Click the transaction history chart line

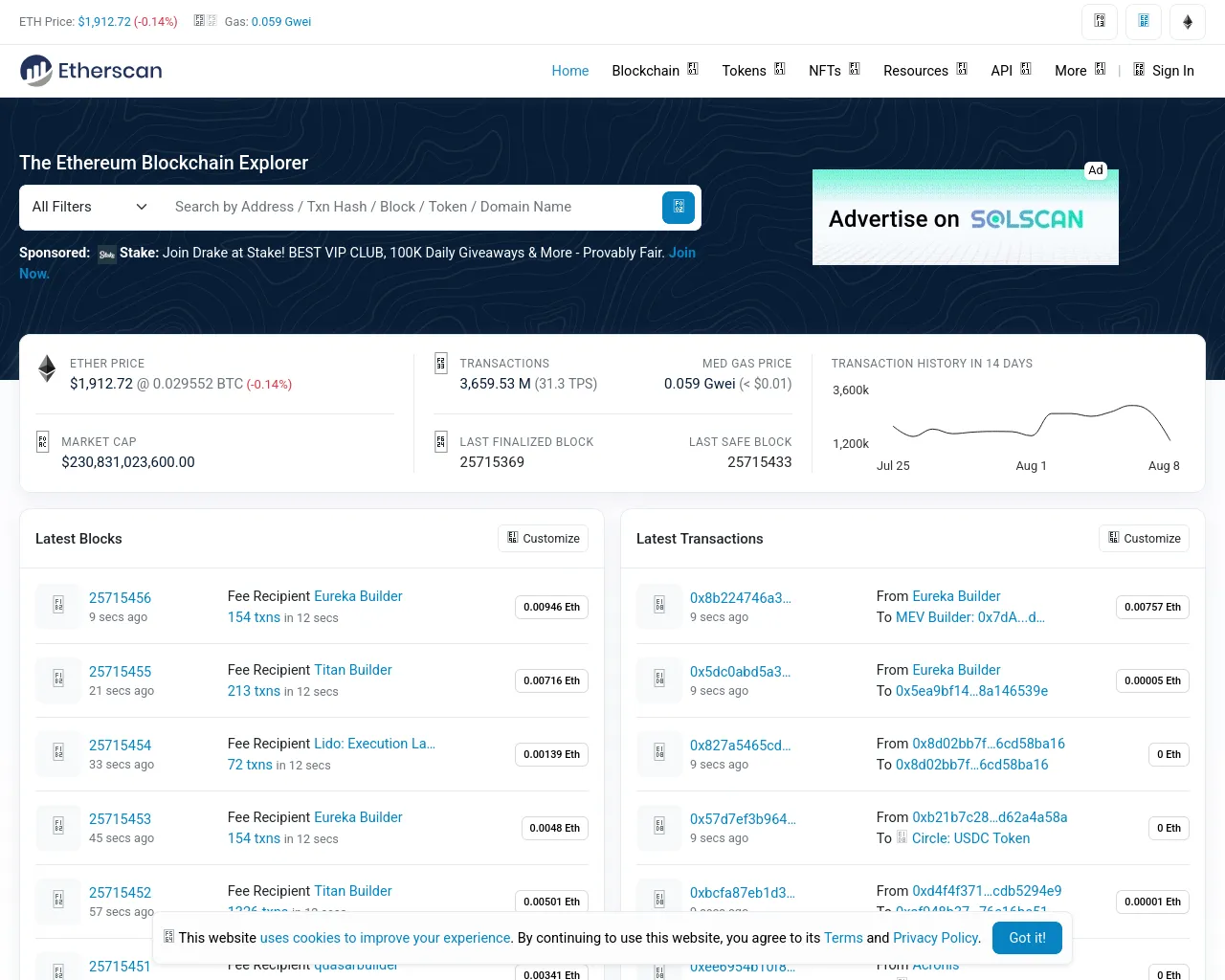[1032, 421]
